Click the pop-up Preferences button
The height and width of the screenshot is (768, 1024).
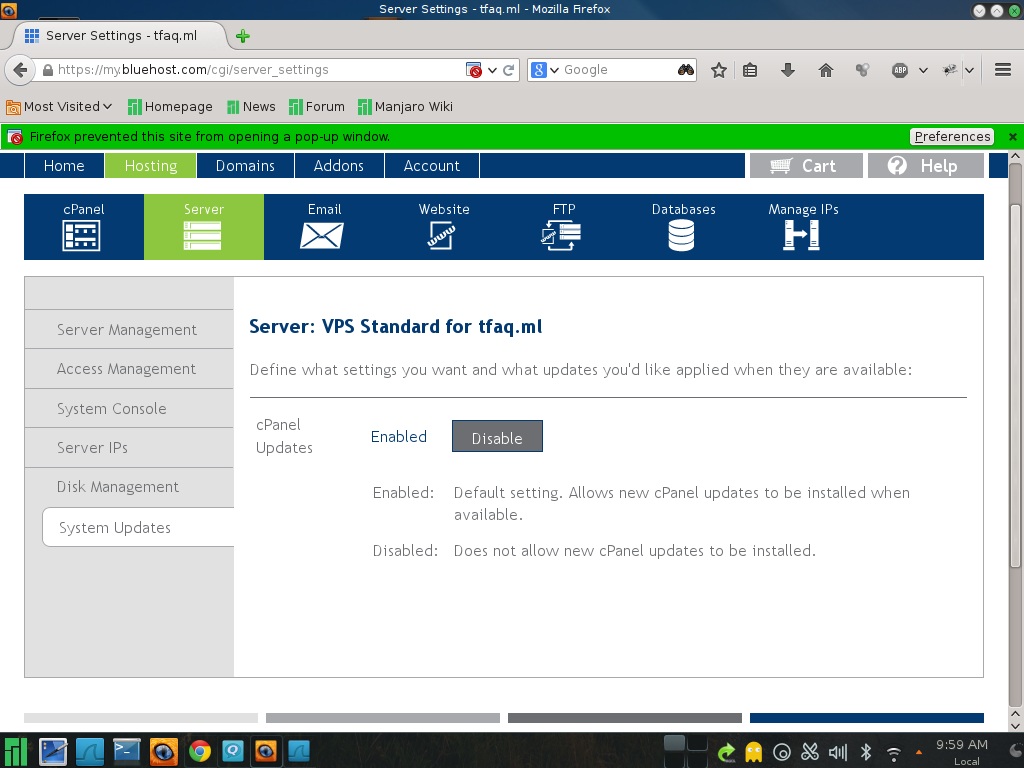952,136
